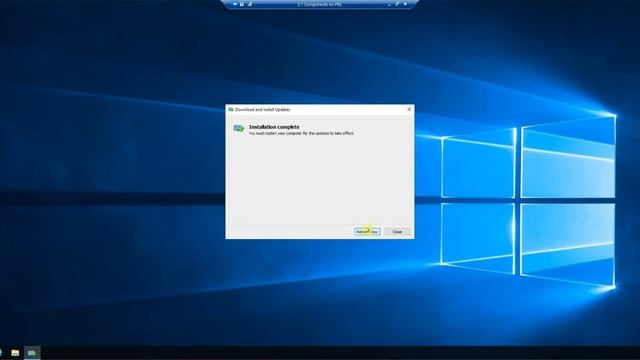Click the lock icon on the connection bar
This screenshot has width=640, height=360.
point(242,4)
